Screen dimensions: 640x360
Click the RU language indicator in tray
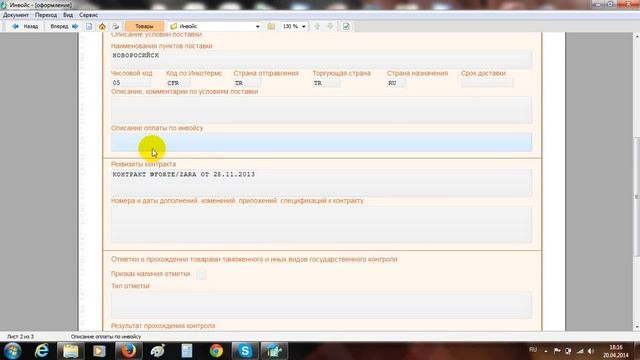click(x=533, y=350)
